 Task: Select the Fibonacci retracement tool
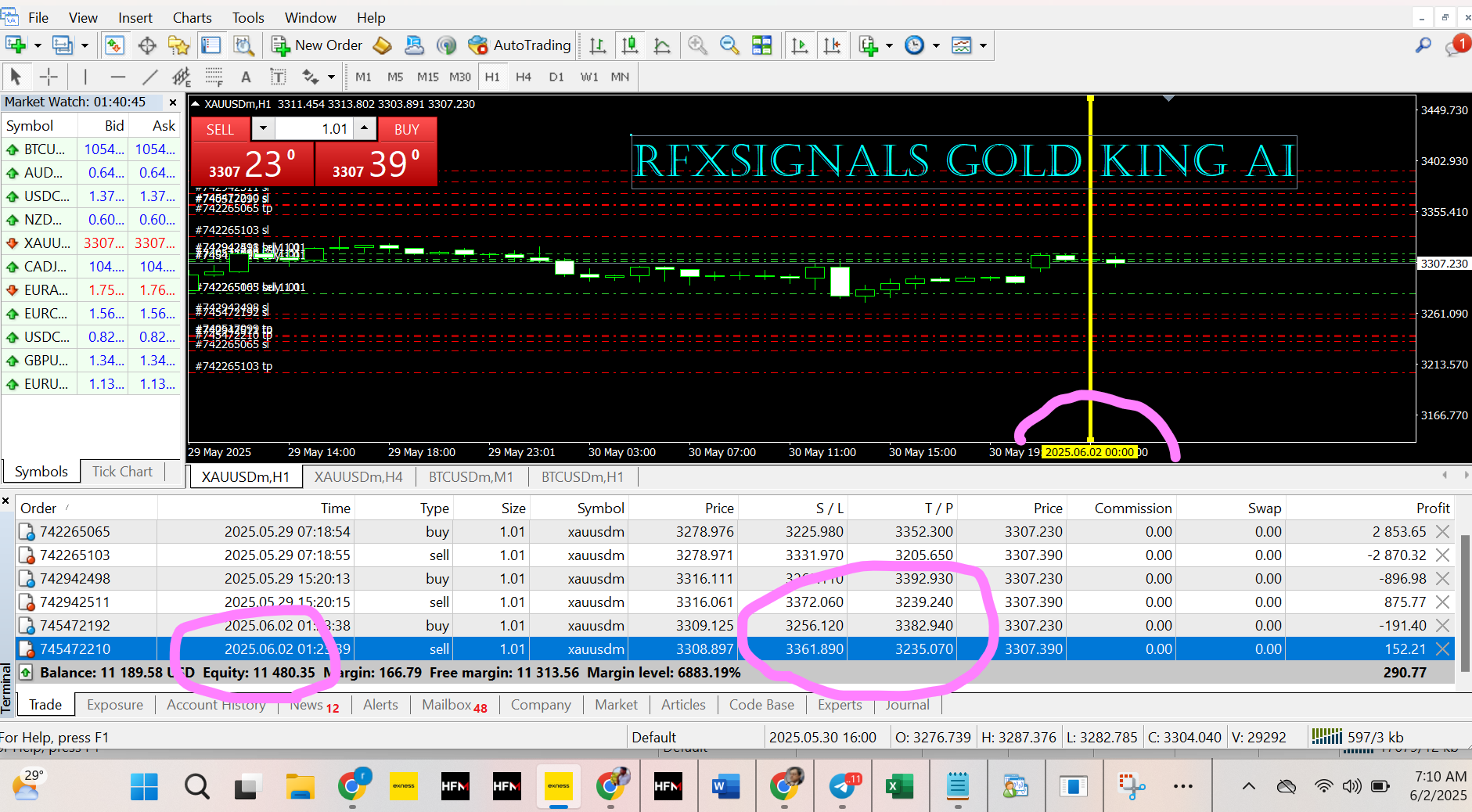coord(214,77)
